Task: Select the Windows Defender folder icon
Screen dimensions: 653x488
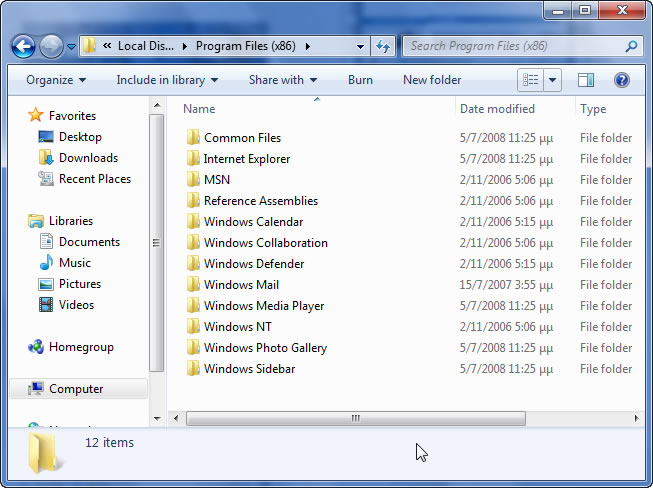Action: tap(194, 264)
